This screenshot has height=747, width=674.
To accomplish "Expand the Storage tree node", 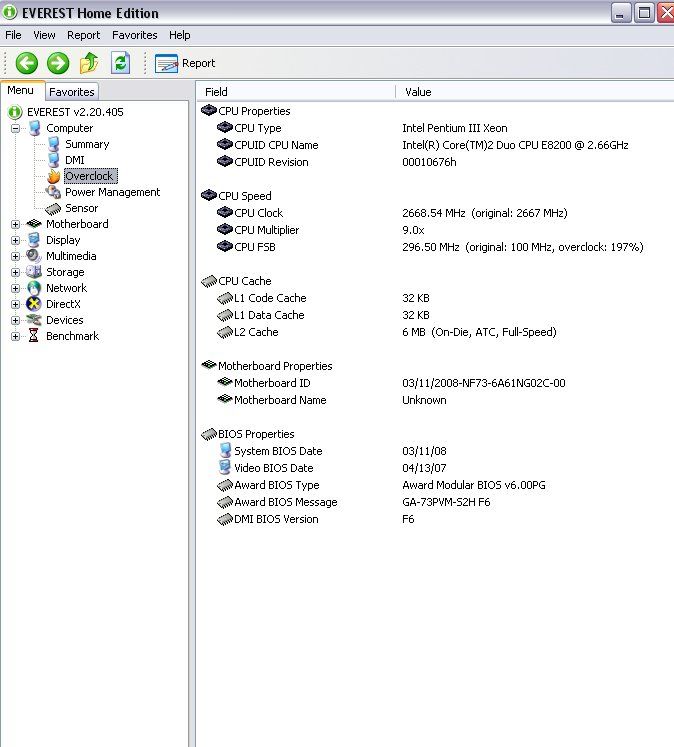I will point(16,272).
